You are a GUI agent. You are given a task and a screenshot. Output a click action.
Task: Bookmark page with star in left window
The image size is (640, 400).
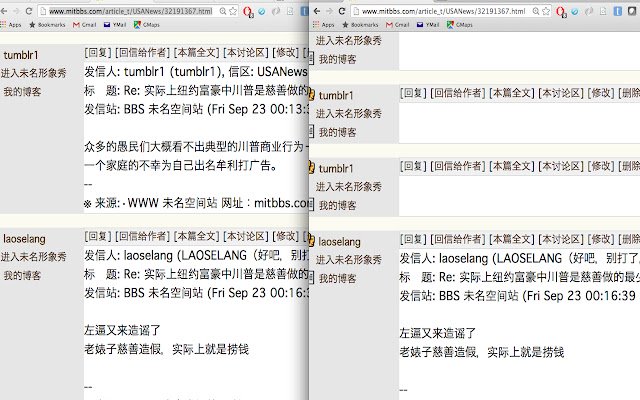(233, 11)
